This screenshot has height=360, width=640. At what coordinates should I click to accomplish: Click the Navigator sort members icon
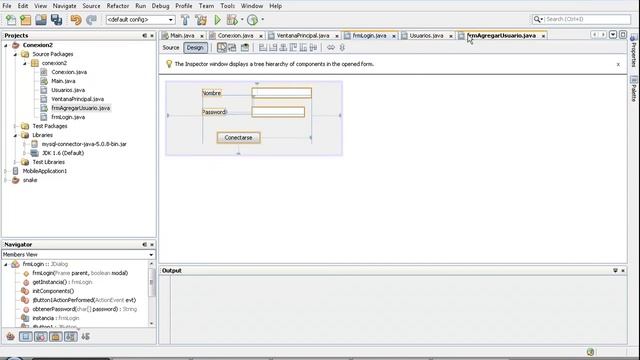(x=85, y=337)
